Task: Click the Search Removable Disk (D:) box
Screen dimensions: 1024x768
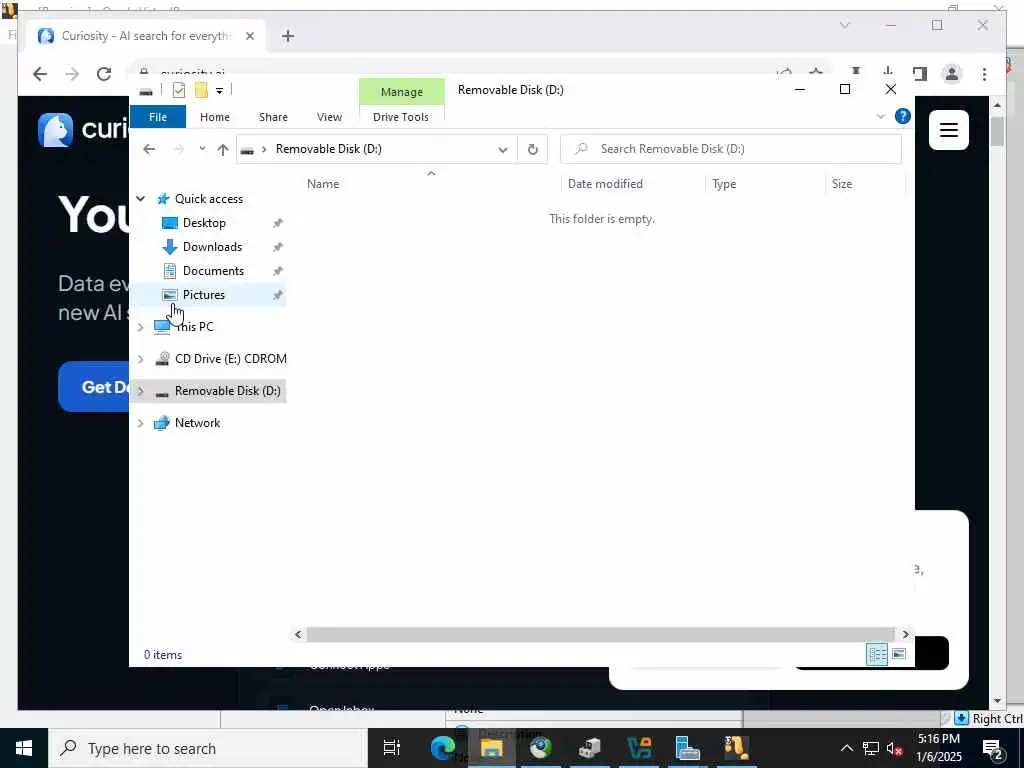Action: click(x=731, y=149)
